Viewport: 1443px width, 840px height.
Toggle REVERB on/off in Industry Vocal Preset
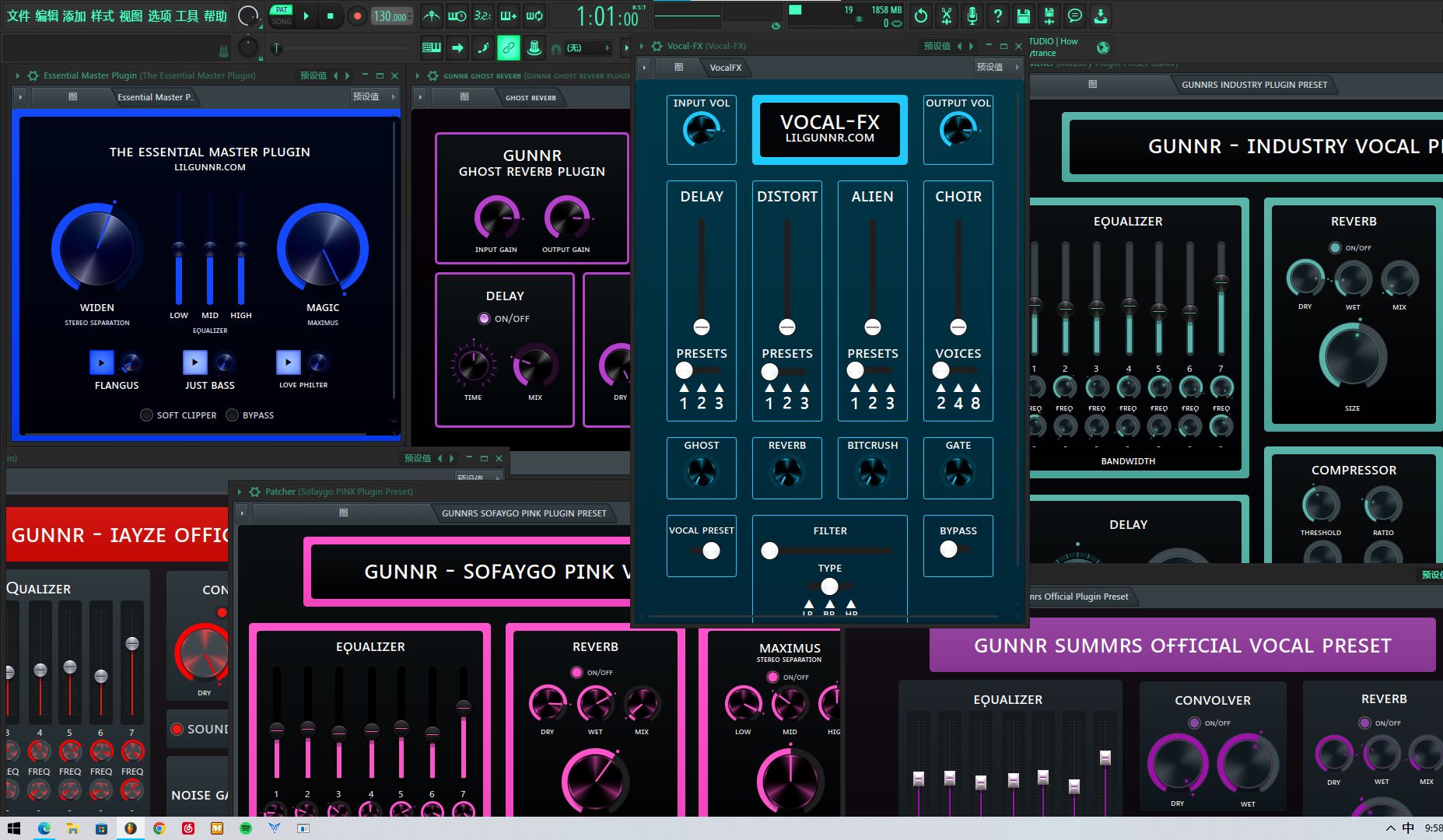click(x=1335, y=247)
